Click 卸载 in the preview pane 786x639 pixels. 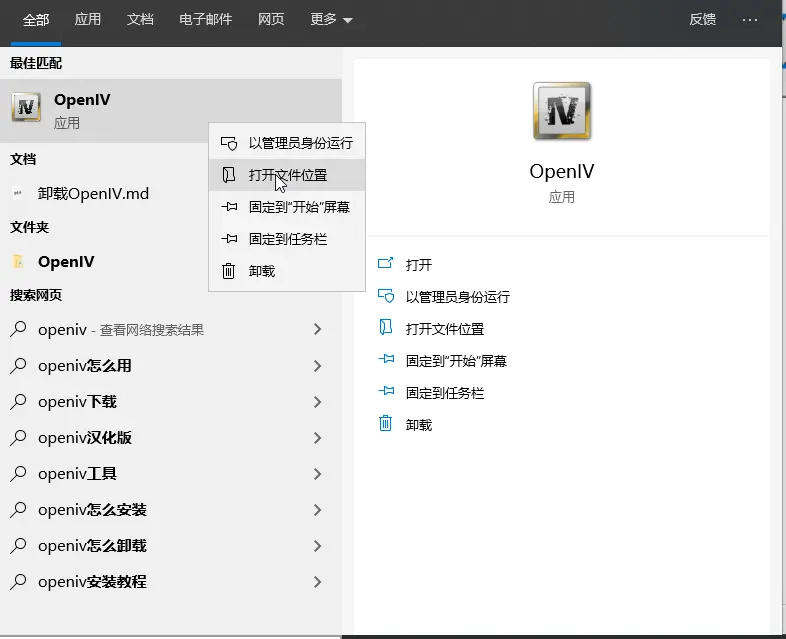click(419, 425)
